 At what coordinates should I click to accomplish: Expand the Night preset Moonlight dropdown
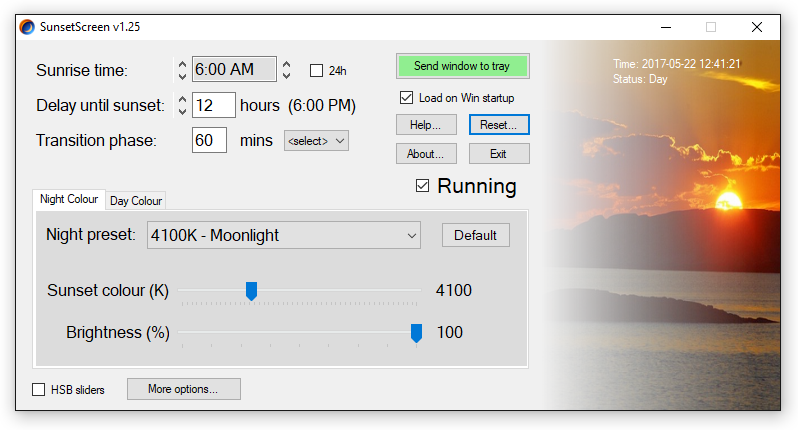284,235
